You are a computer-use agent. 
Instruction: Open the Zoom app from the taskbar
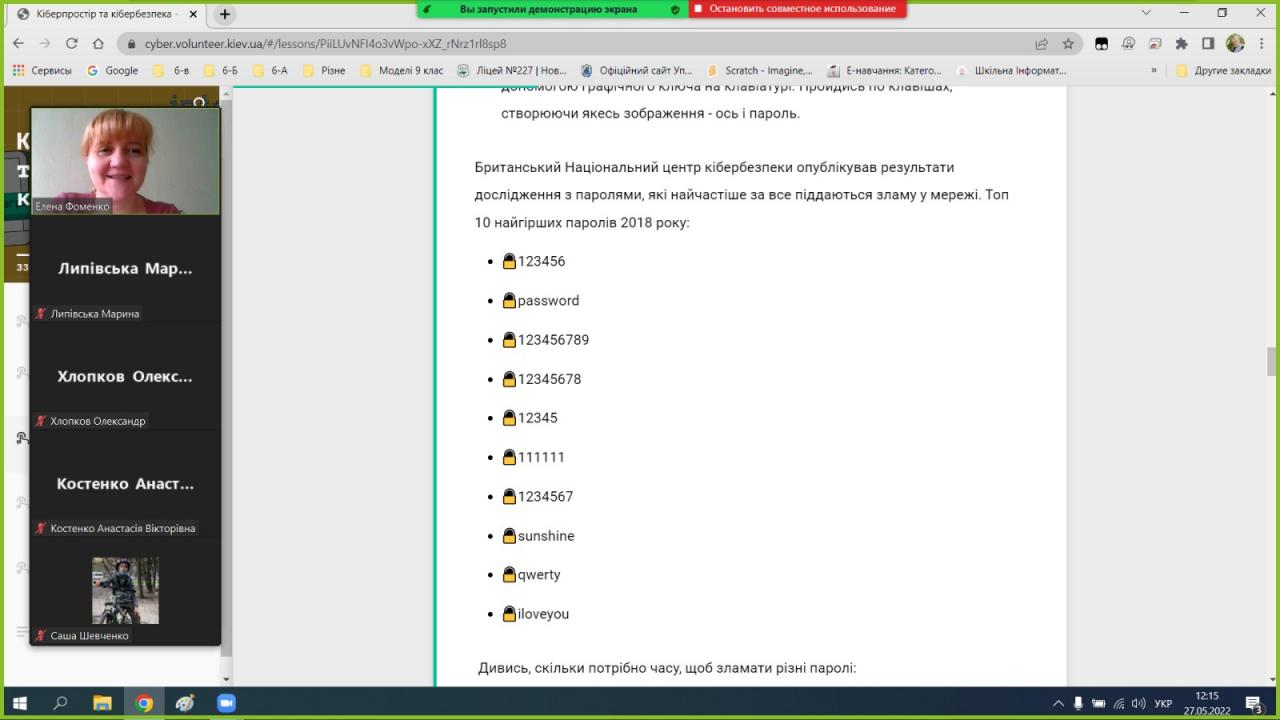[226, 703]
